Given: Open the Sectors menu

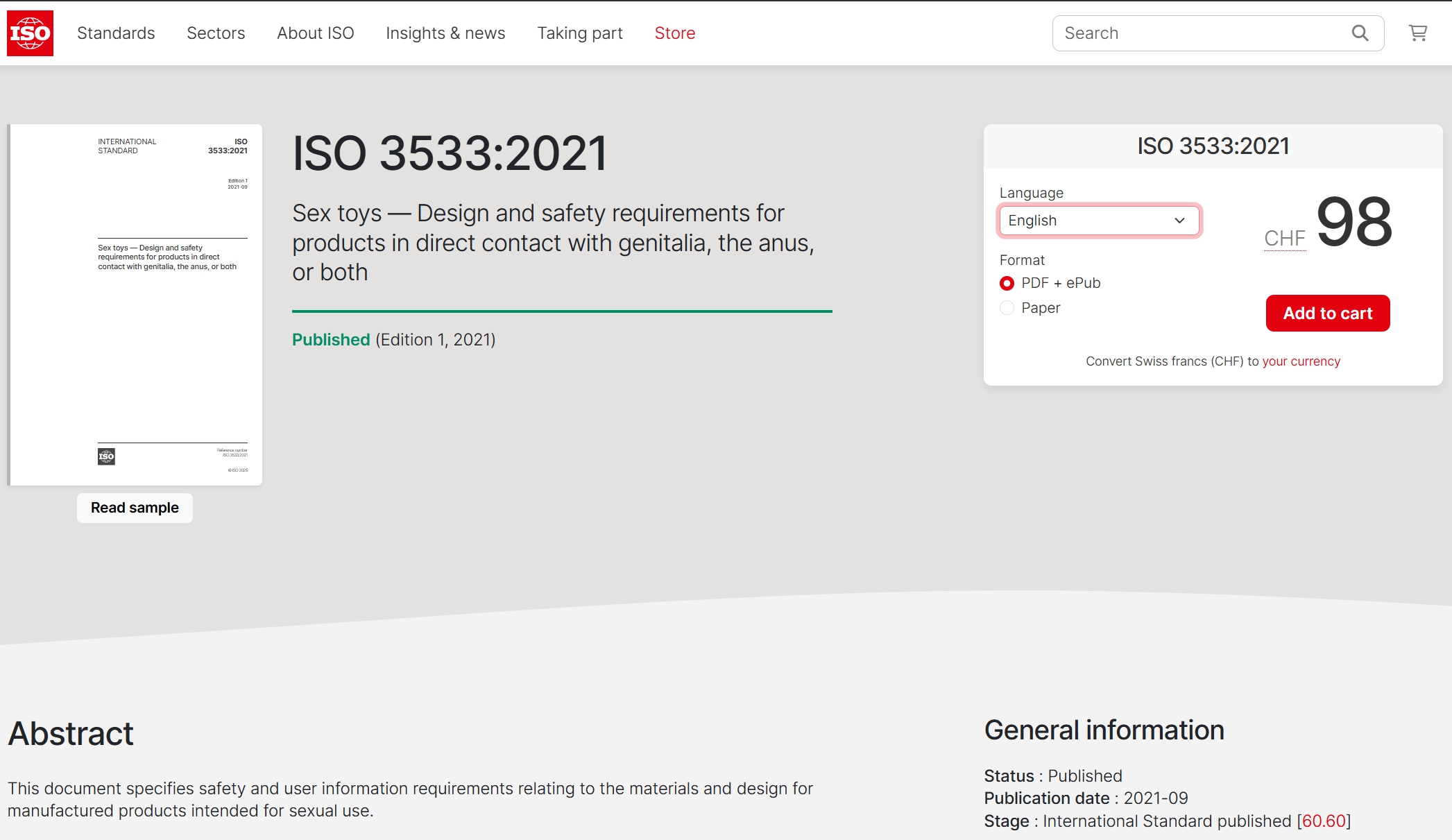Looking at the screenshot, I should [x=216, y=33].
